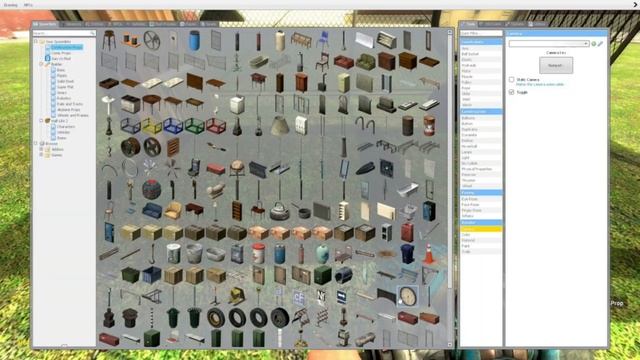The width and height of the screenshot is (640, 360).
Task: Open the Characters spawnlist
Action: [66, 127]
